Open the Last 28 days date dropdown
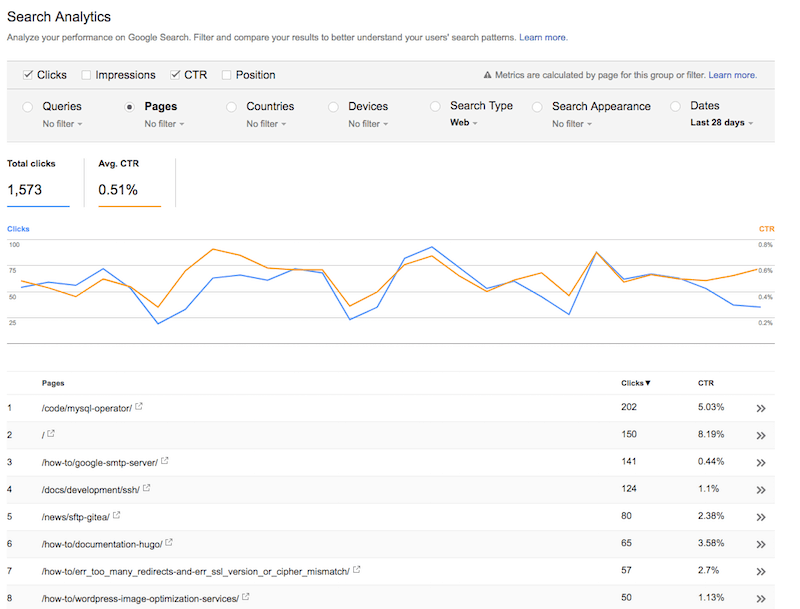This screenshot has width=800, height=609. pos(721,123)
